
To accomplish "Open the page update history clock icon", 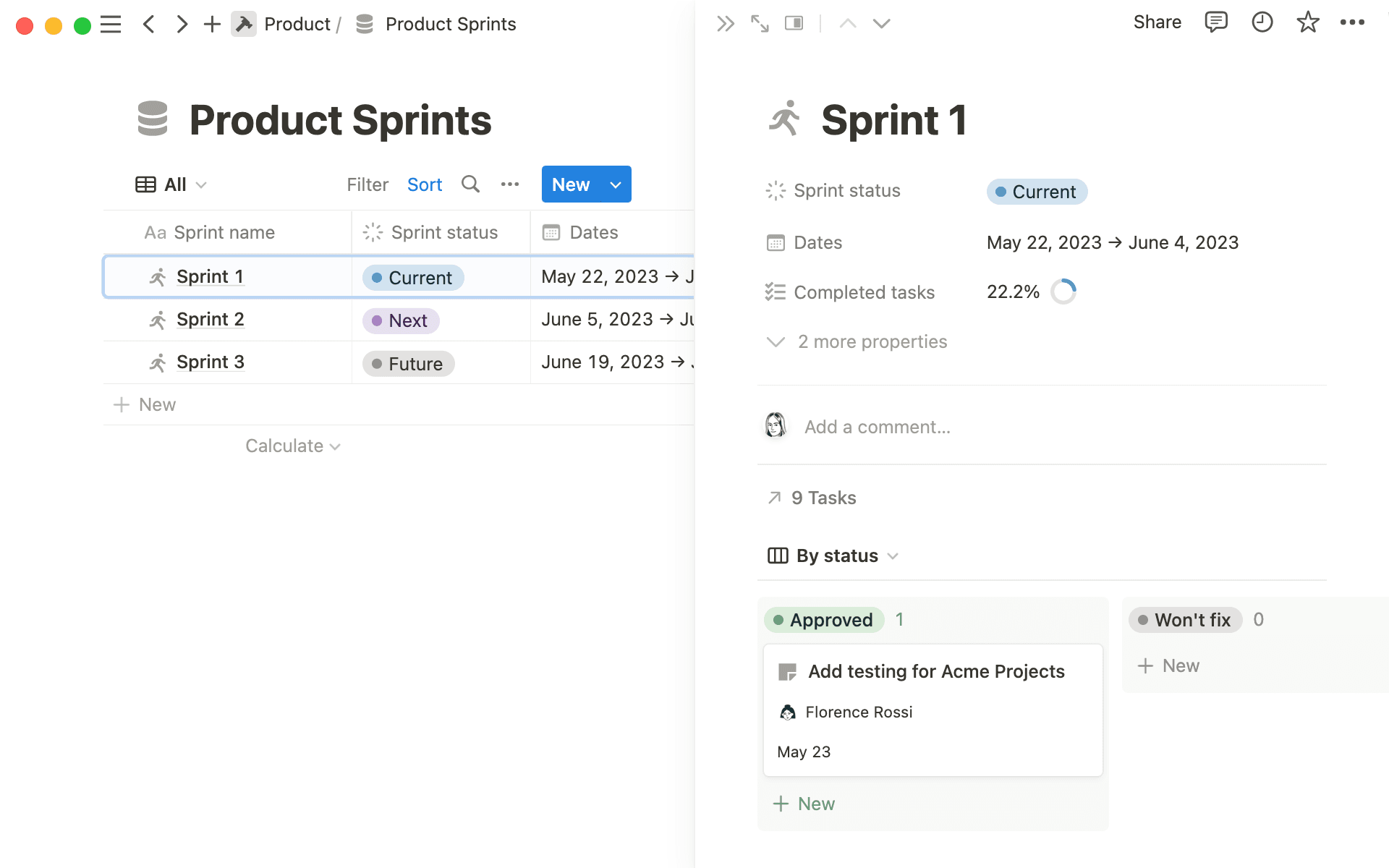I will (1262, 22).
